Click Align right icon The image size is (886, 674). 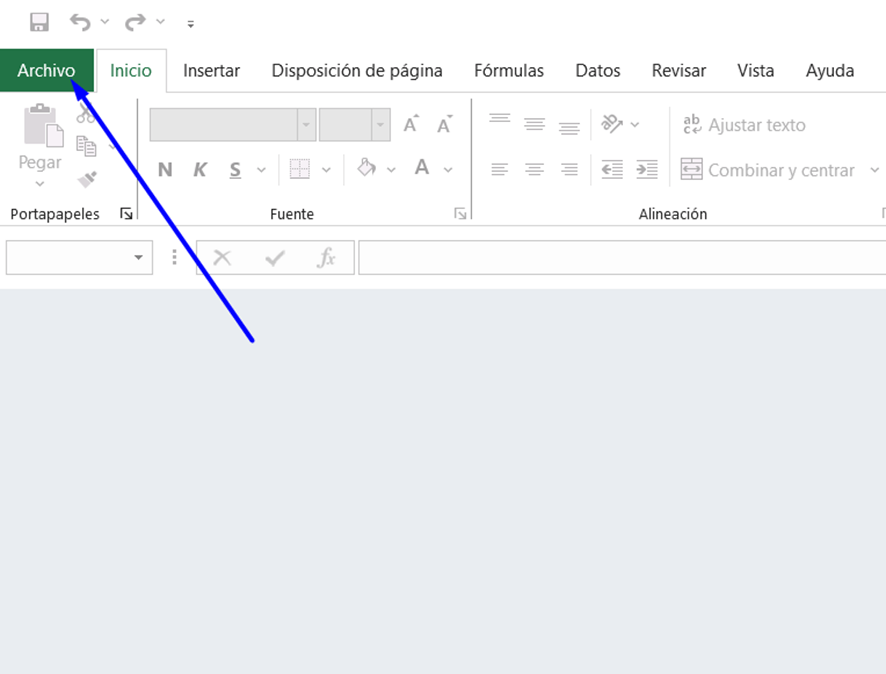coord(569,169)
